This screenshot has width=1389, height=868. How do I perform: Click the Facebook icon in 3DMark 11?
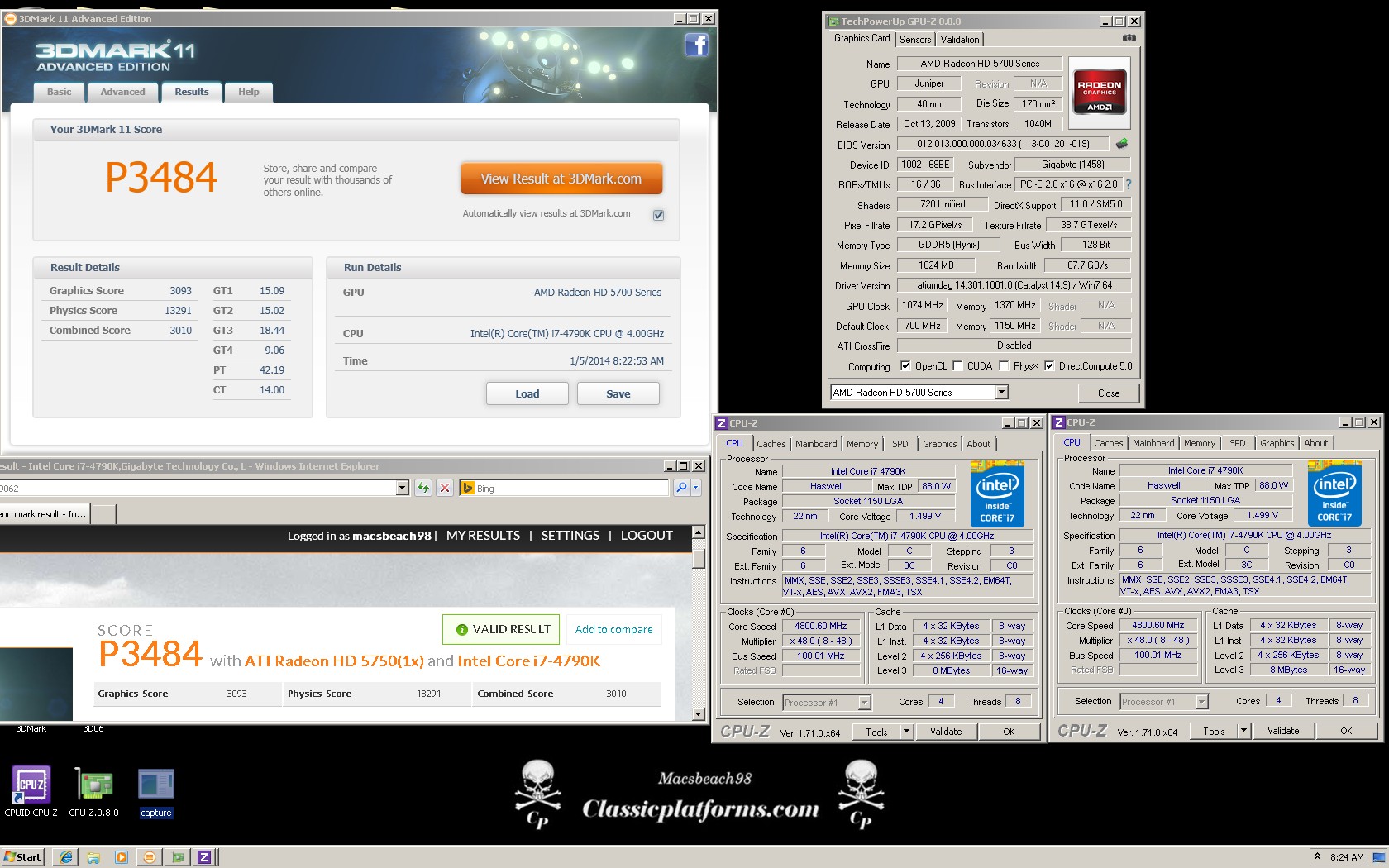point(697,44)
